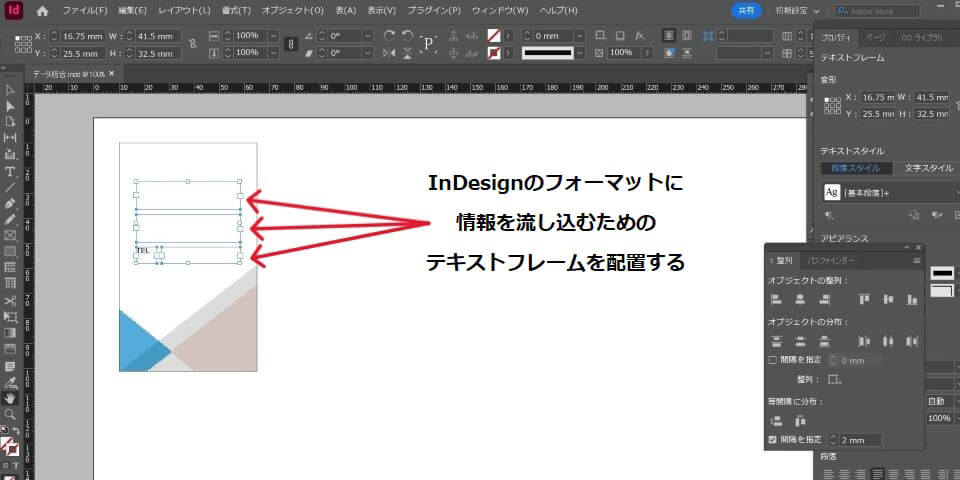Toggle the constrain proportions link for scale

click(290, 44)
